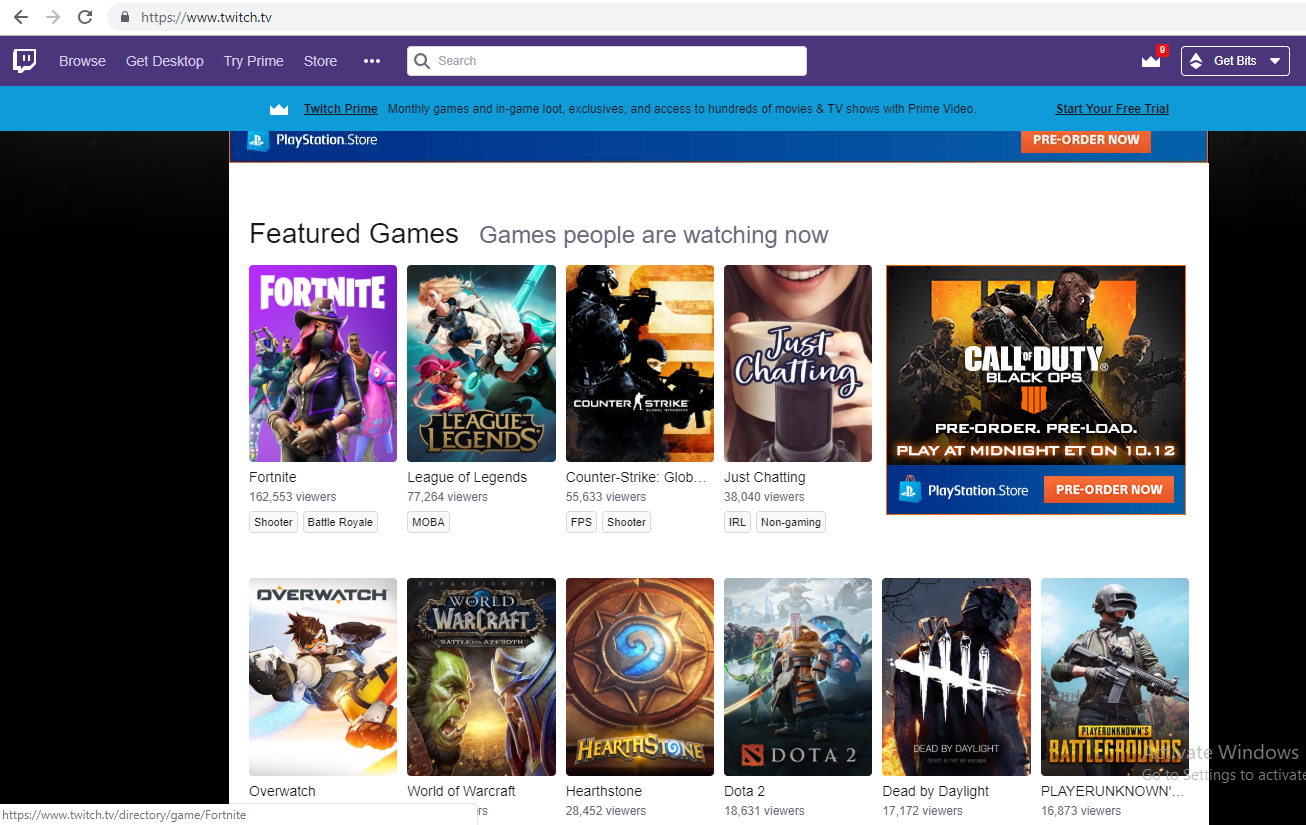Click Start Your Free Trial link
Image resolution: width=1306 pixels, height=825 pixels.
tap(1112, 109)
